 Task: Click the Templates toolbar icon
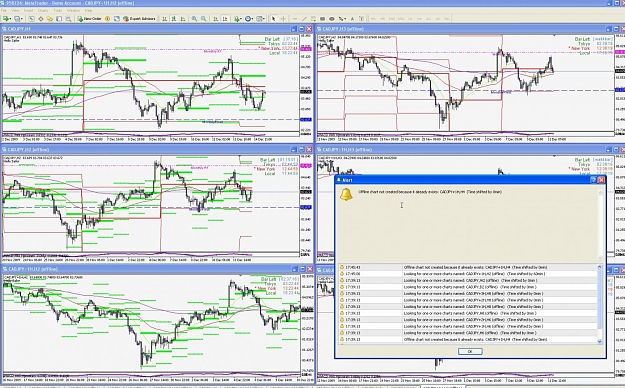[x=259, y=19]
